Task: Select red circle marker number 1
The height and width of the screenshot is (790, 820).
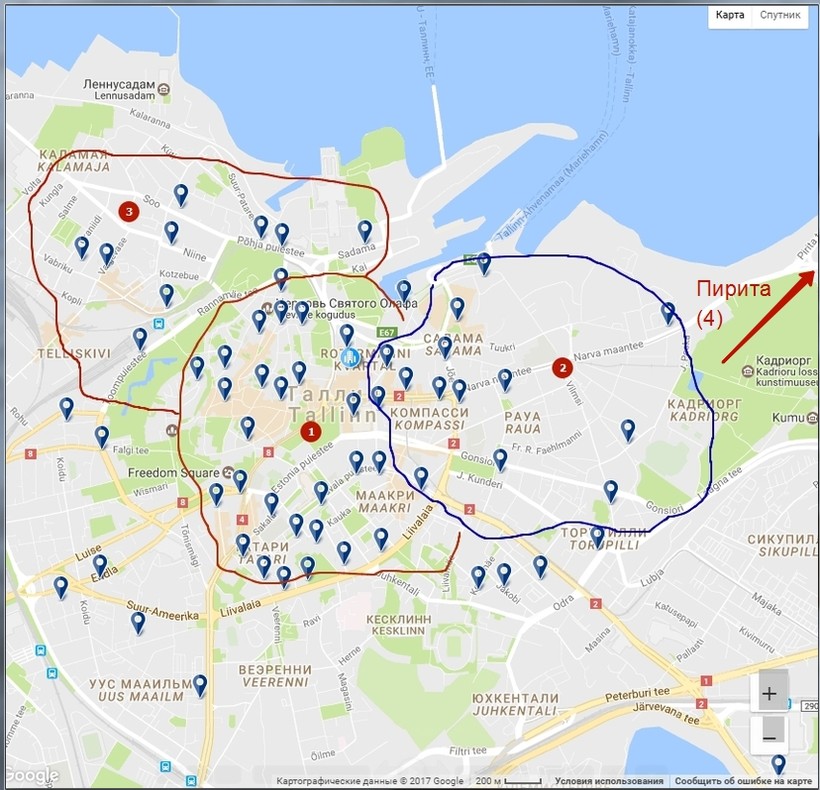Action: coord(310,432)
